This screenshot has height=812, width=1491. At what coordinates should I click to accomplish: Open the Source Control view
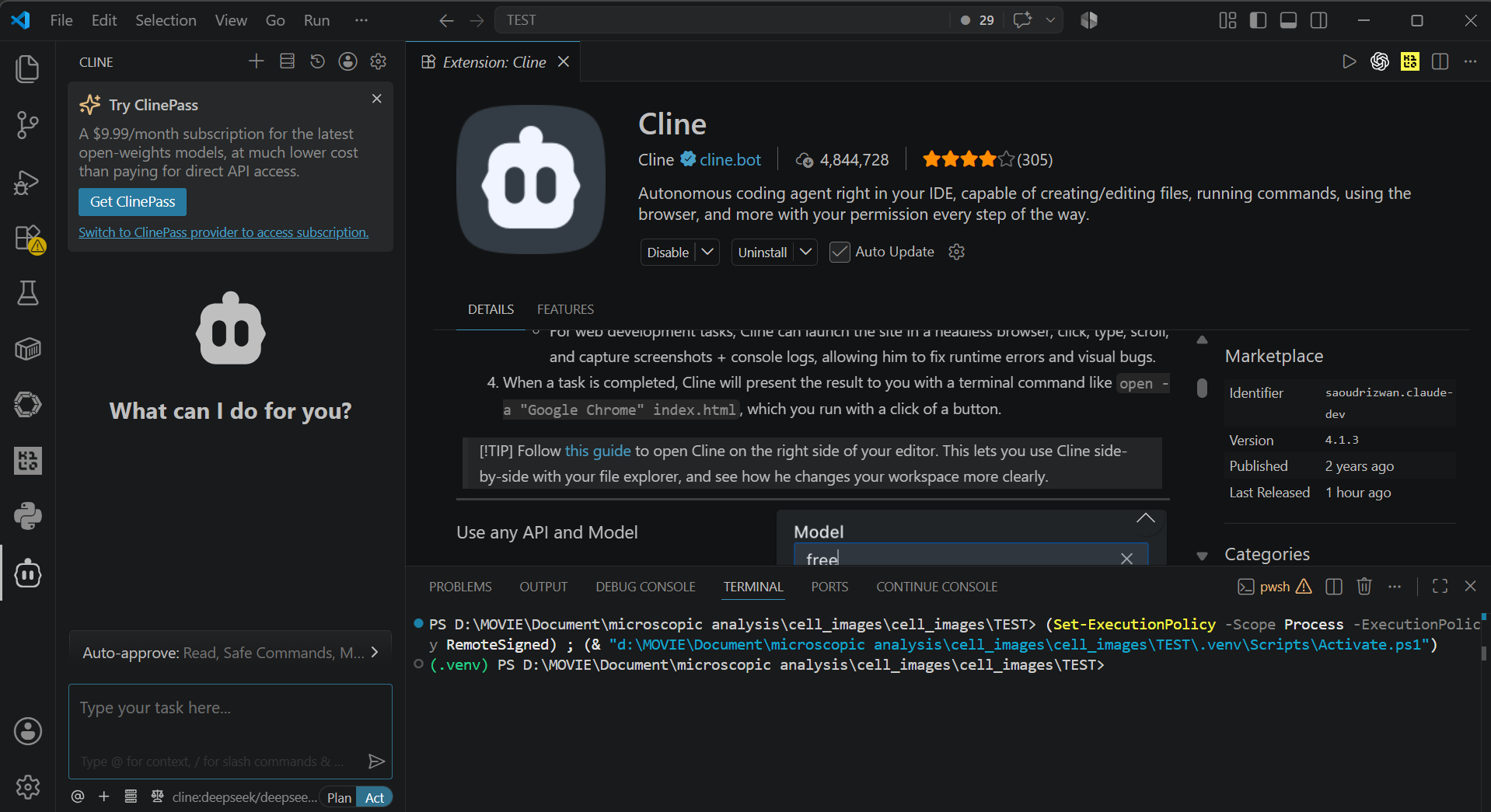(28, 125)
